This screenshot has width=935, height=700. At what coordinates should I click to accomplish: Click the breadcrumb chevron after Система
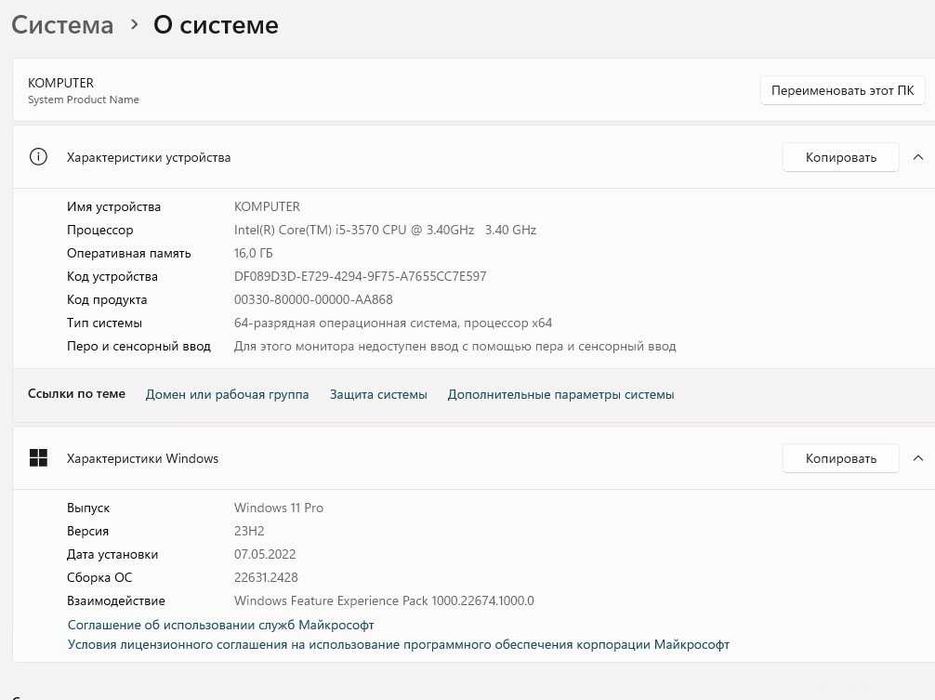pos(134,25)
